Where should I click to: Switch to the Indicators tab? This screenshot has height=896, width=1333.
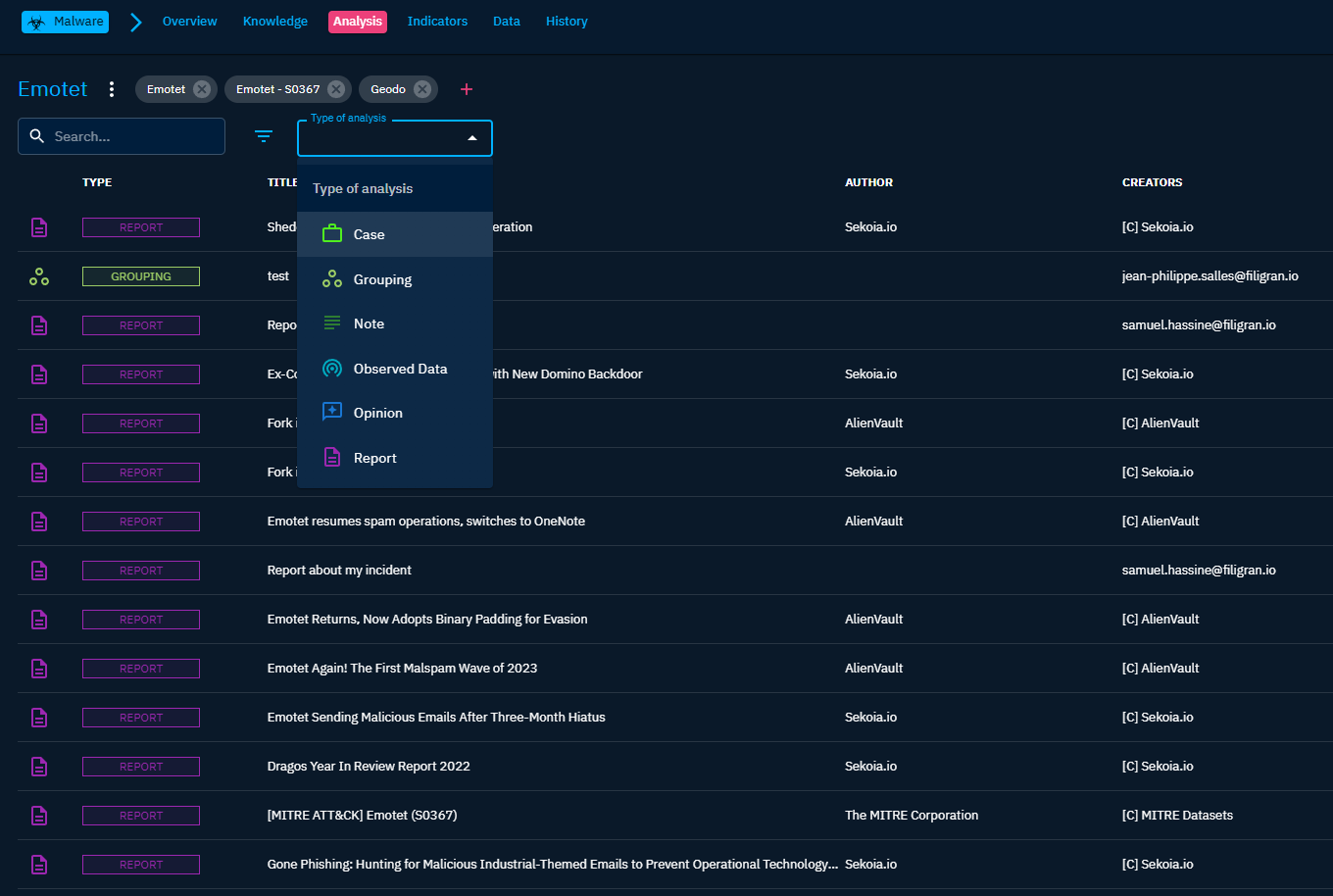tap(437, 22)
